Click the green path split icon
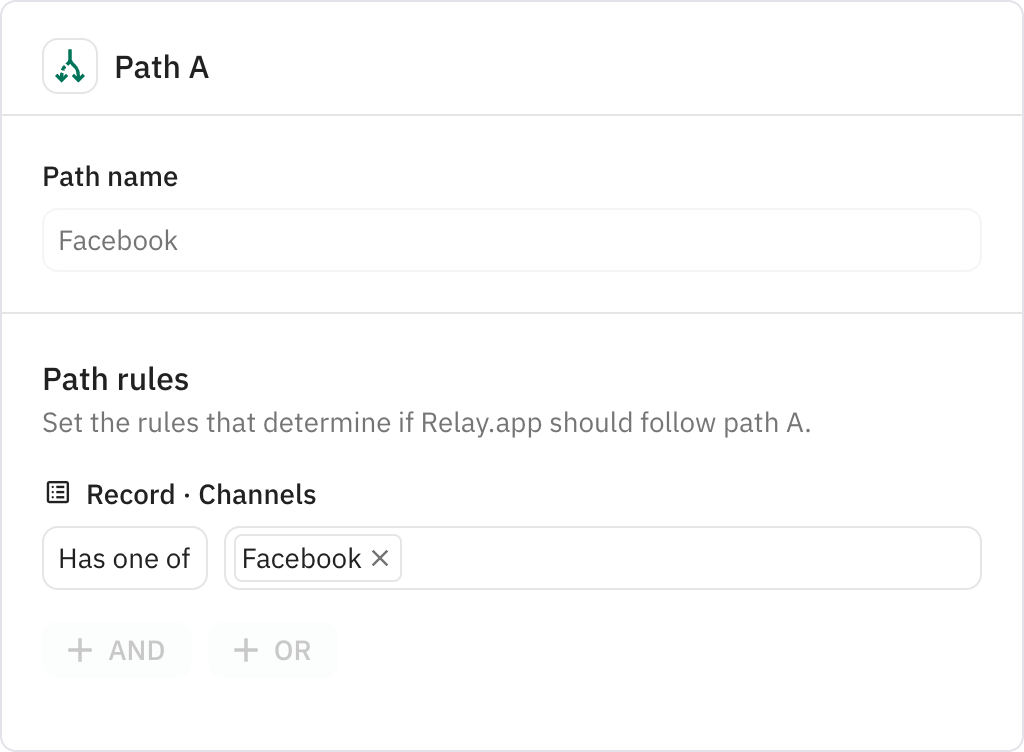The width and height of the screenshot is (1024, 752). tap(69, 66)
